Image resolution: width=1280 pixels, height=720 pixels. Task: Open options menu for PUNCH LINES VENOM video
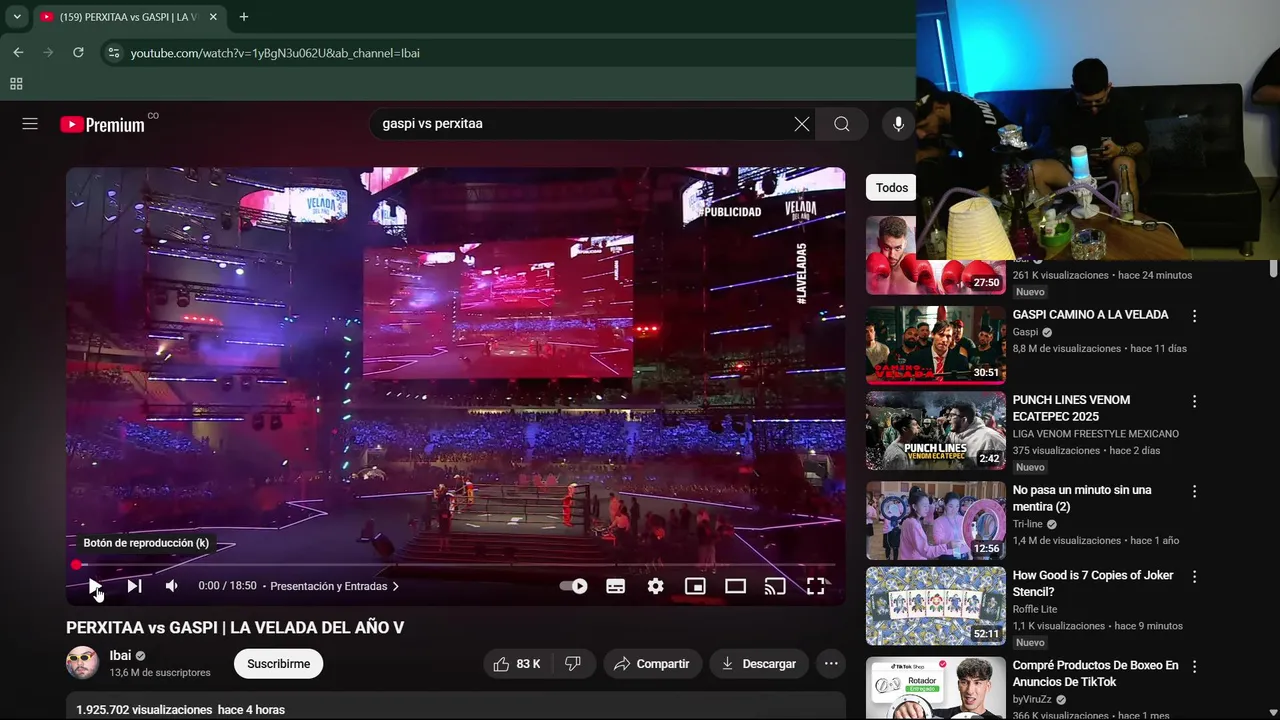(x=1194, y=401)
